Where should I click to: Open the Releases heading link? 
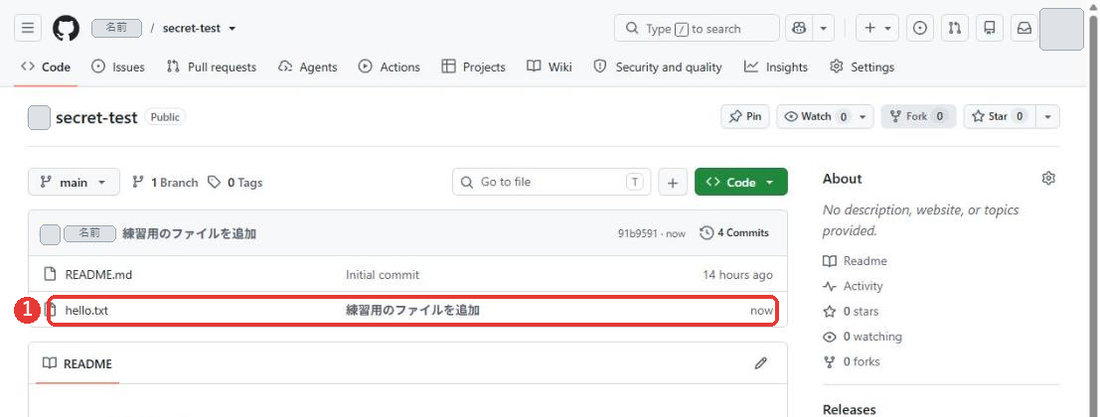click(x=849, y=409)
